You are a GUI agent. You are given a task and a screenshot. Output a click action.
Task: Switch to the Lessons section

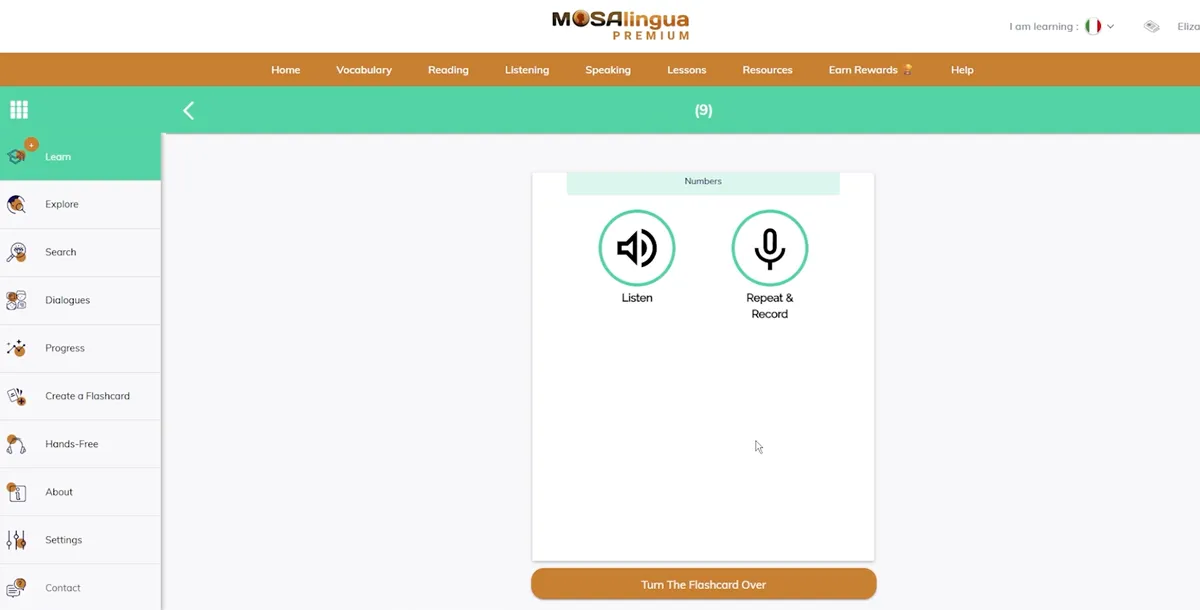686,69
